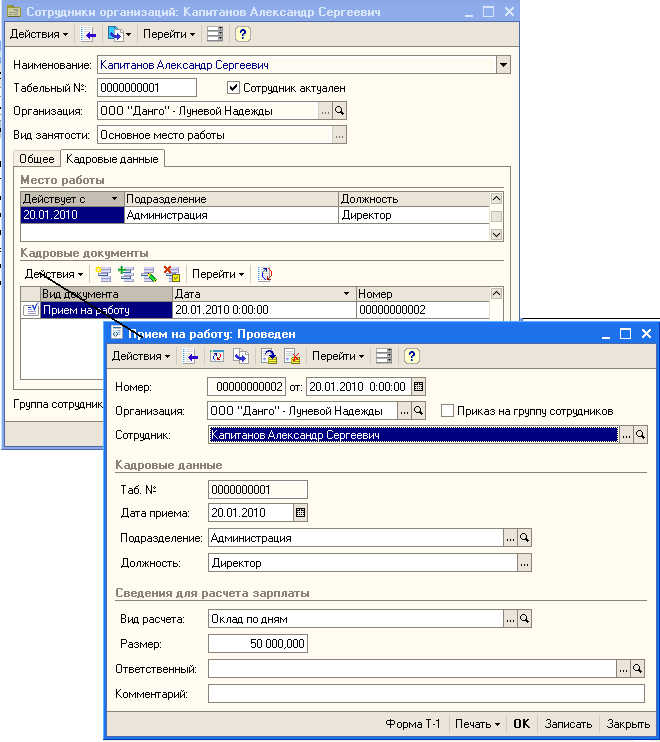Click the magnifier icon beside Подразделение field
This screenshot has width=660, height=742.
click(523, 538)
